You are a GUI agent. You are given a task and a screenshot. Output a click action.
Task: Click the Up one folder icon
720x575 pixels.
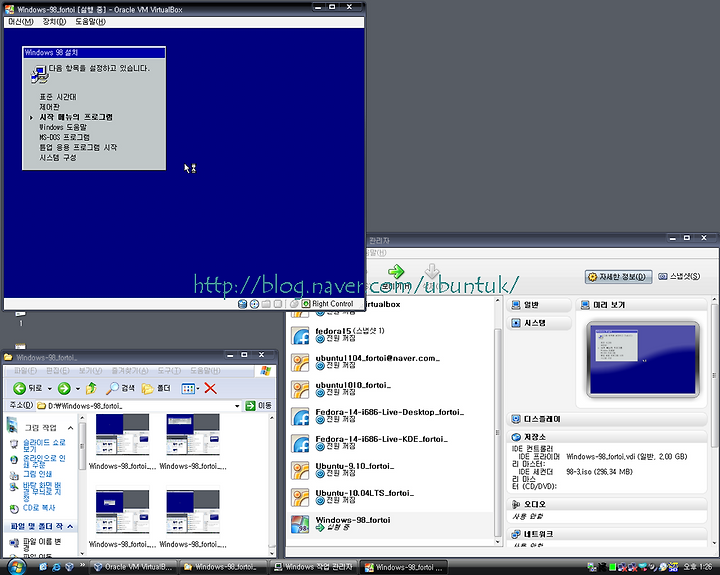pos(91,389)
